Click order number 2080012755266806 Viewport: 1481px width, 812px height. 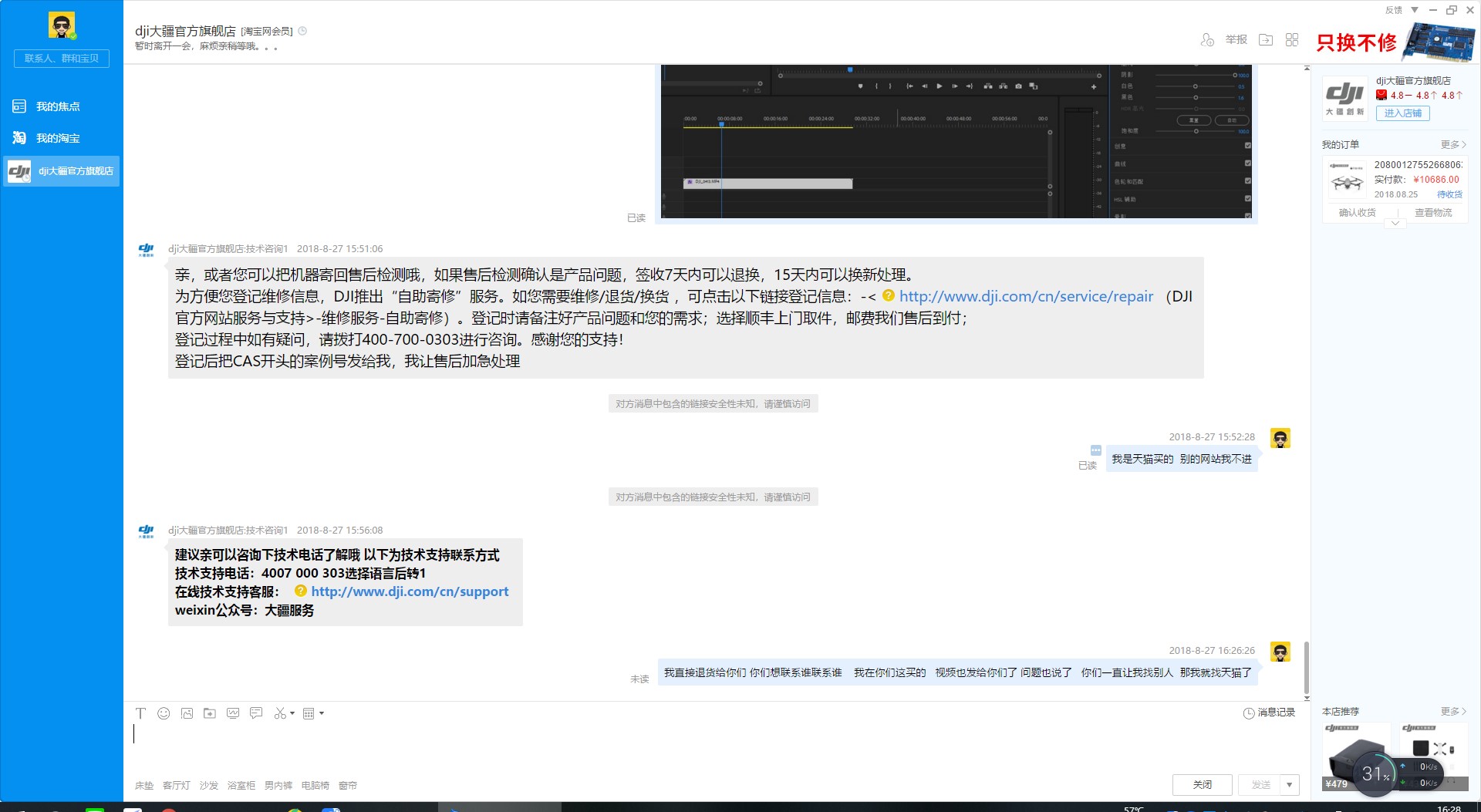[1418, 164]
